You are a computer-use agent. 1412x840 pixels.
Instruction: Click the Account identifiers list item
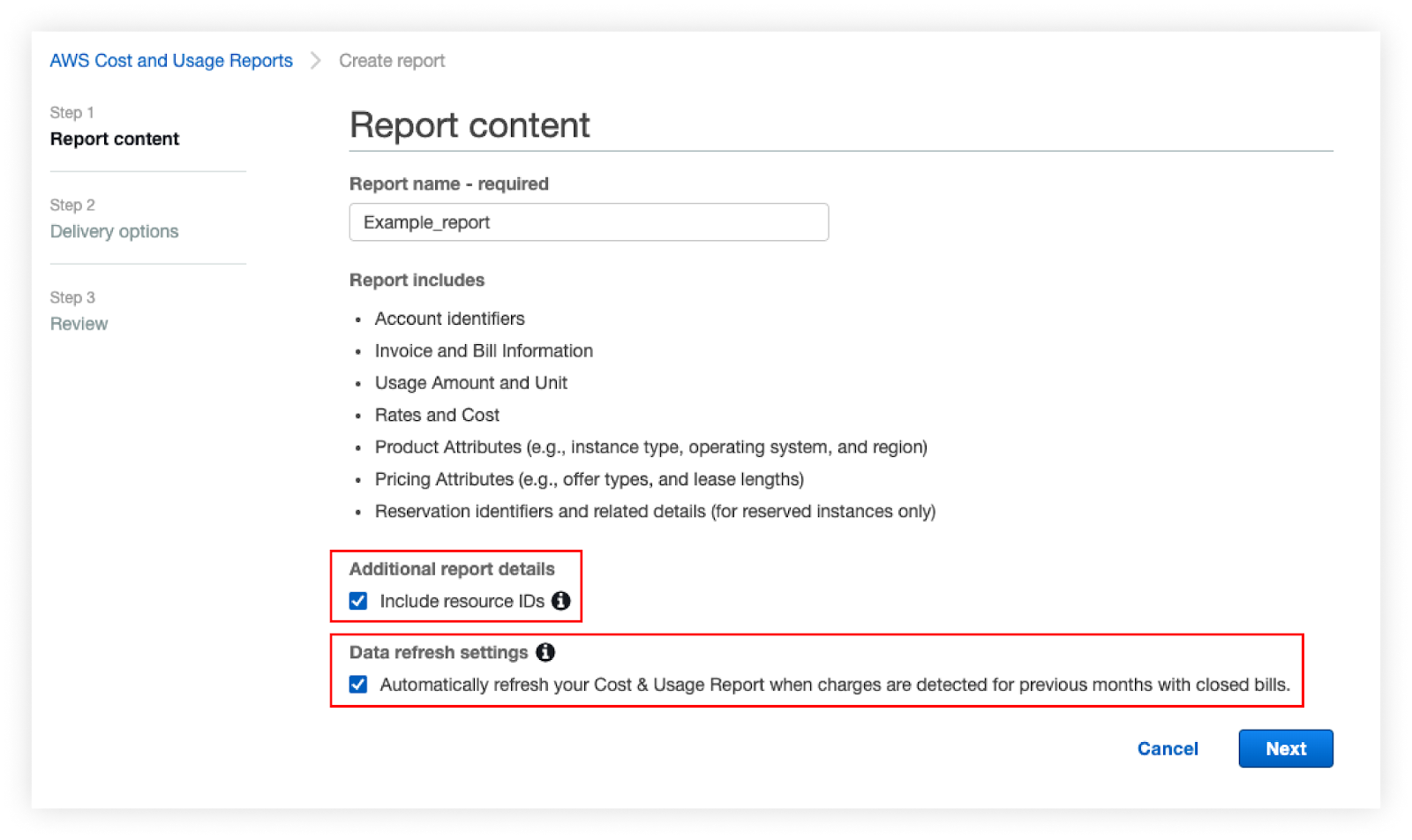point(449,319)
